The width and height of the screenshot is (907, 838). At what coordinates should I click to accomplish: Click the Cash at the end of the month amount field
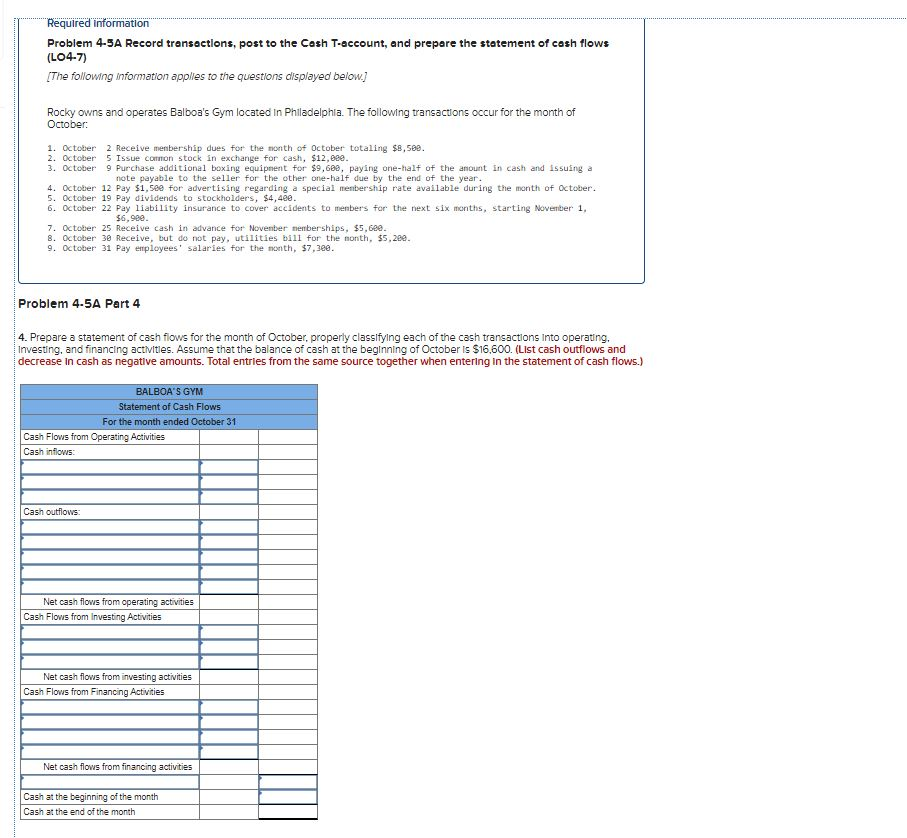(290, 812)
